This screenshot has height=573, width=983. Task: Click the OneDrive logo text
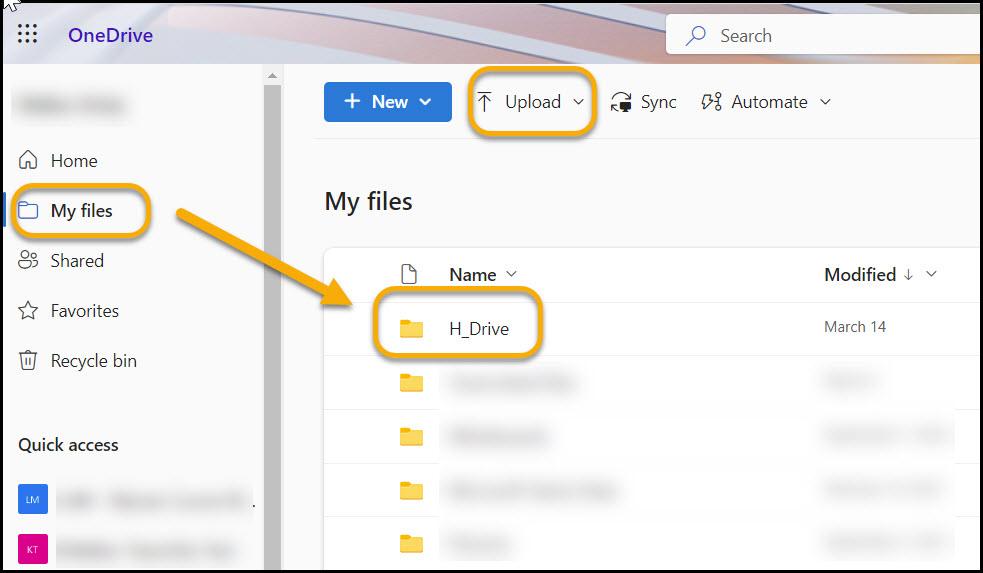tap(110, 36)
